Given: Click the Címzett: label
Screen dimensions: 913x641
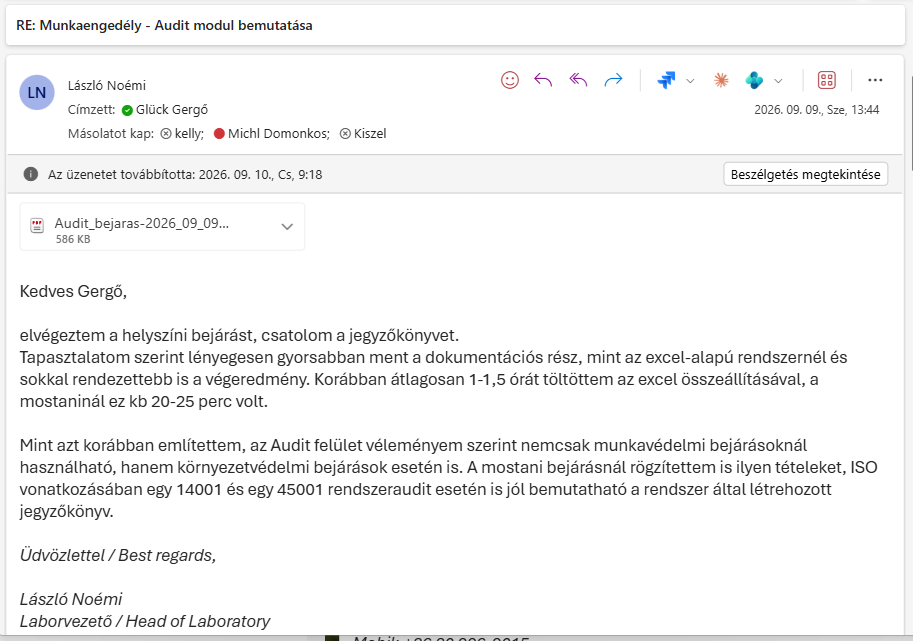Looking at the screenshot, I should (91, 109).
